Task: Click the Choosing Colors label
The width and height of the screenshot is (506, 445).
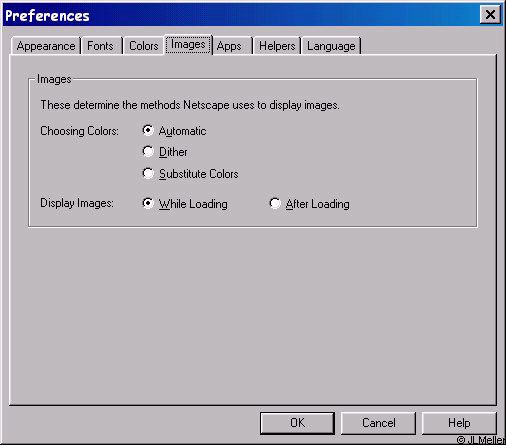Action: pos(79,131)
